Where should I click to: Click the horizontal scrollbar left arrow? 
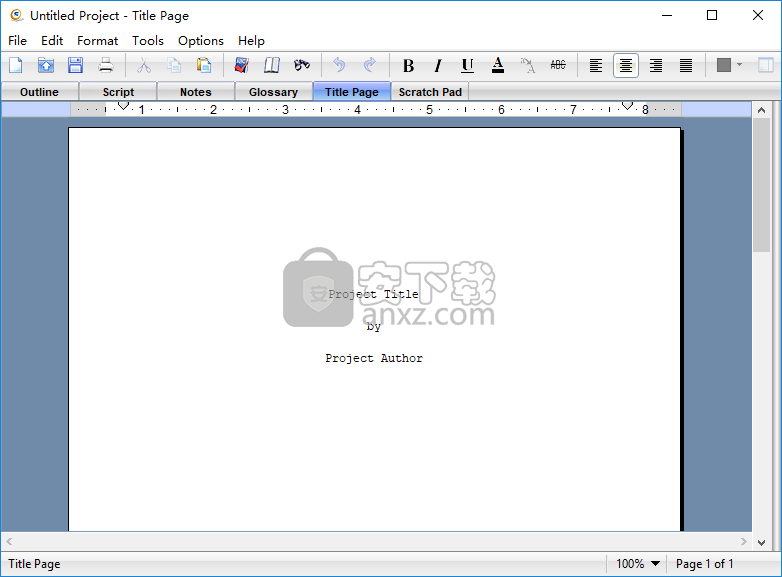(x=9, y=541)
